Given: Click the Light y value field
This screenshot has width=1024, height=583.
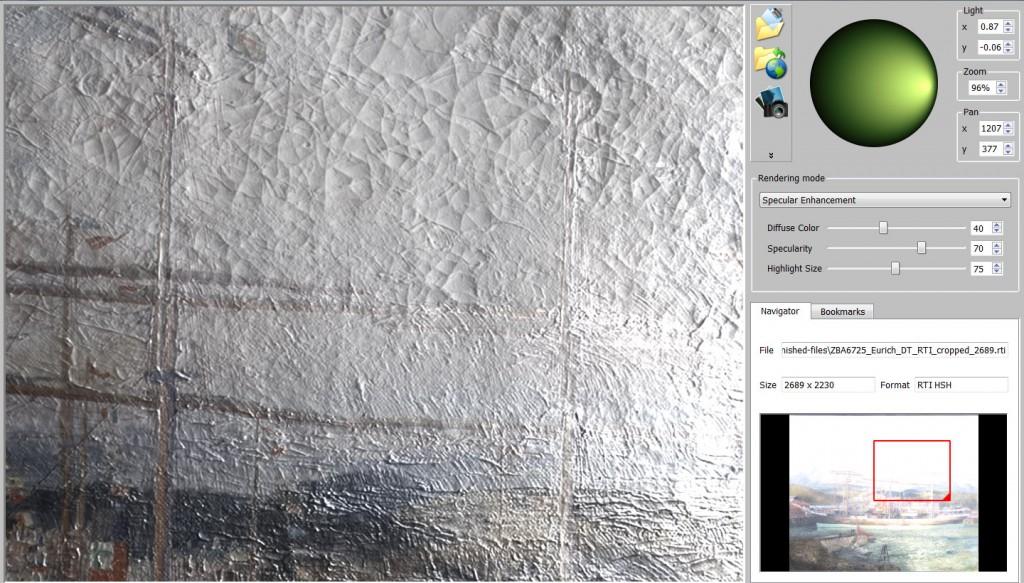Looking at the screenshot, I should [x=989, y=47].
